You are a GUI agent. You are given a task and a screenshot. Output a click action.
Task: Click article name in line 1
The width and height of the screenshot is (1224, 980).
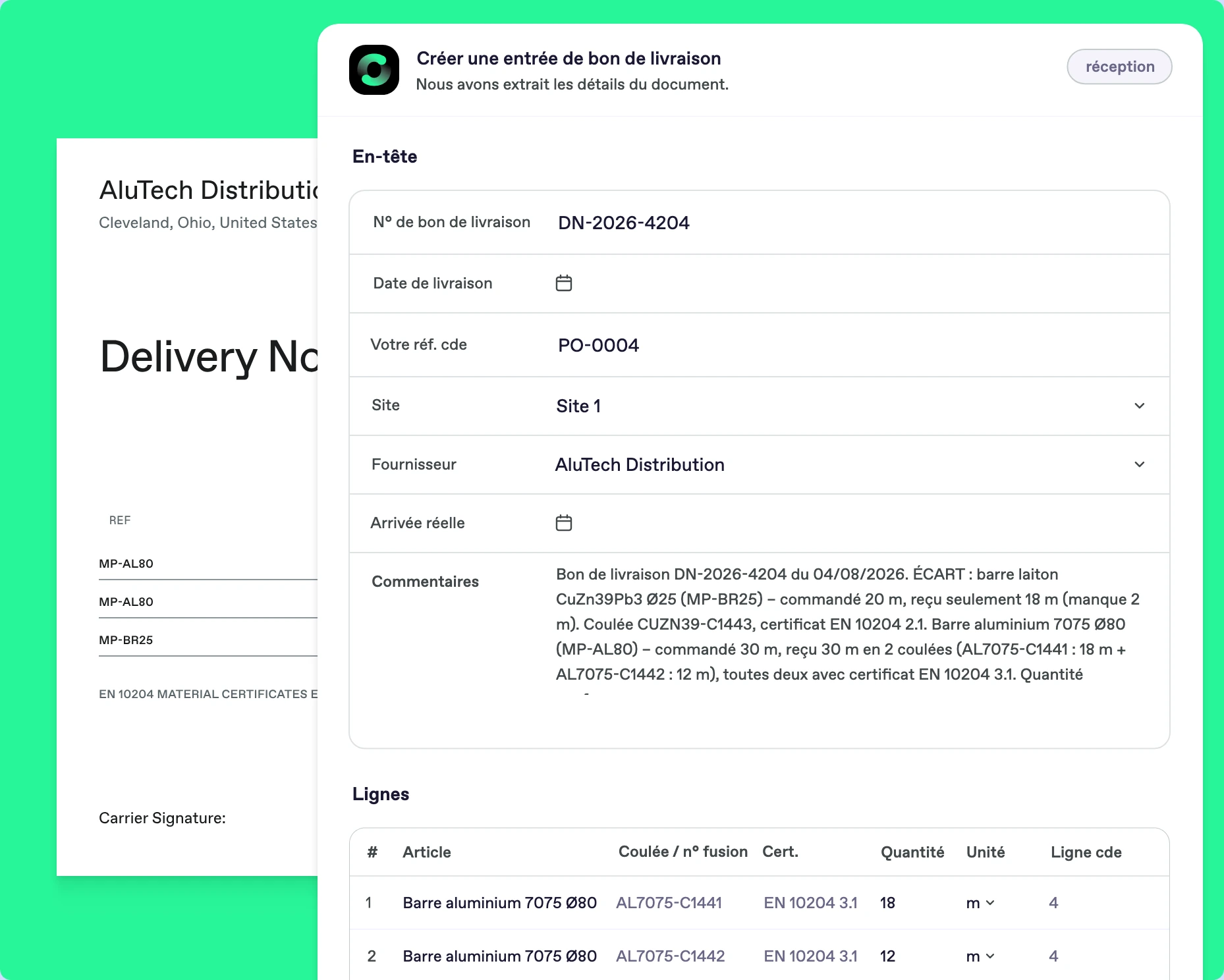click(500, 903)
